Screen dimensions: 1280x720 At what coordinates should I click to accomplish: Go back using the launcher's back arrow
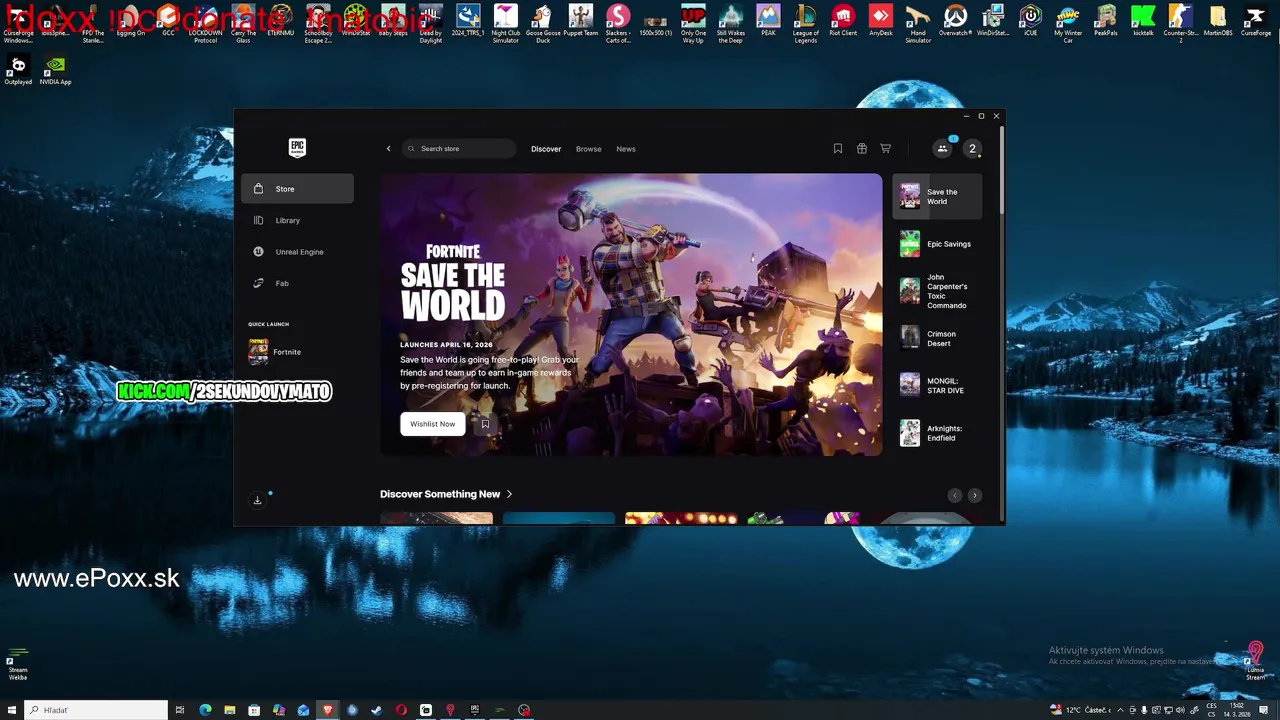(389, 149)
